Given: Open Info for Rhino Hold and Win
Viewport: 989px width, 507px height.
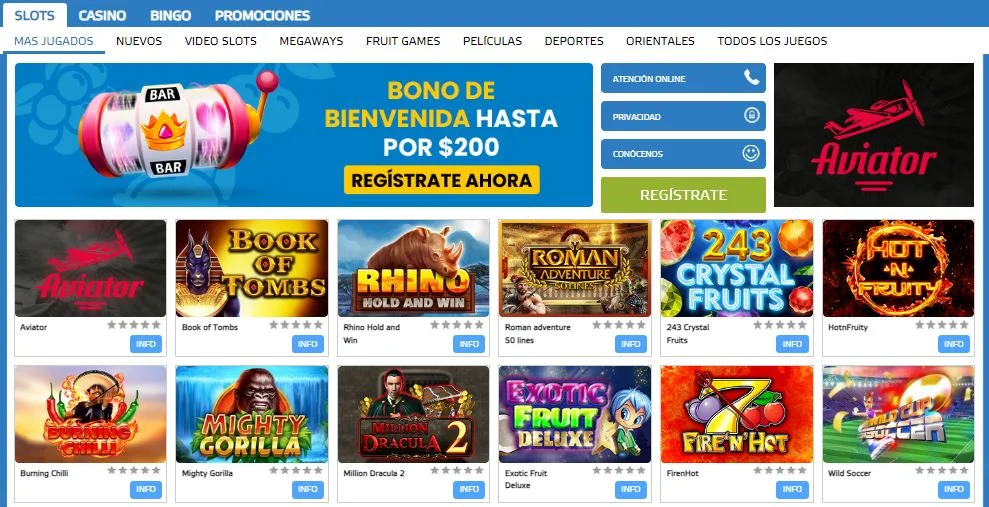Looking at the screenshot, I should point(469,344).
